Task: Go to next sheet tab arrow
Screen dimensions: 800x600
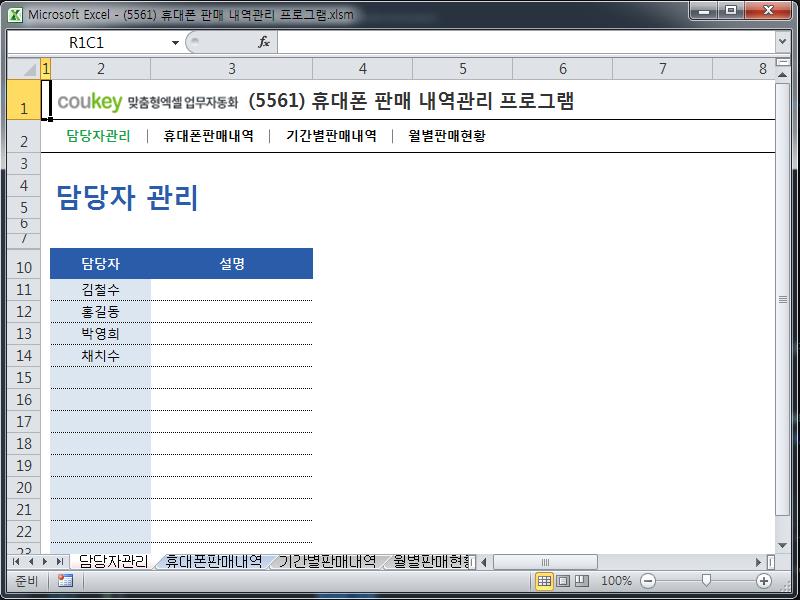Action: coord(45,562)
